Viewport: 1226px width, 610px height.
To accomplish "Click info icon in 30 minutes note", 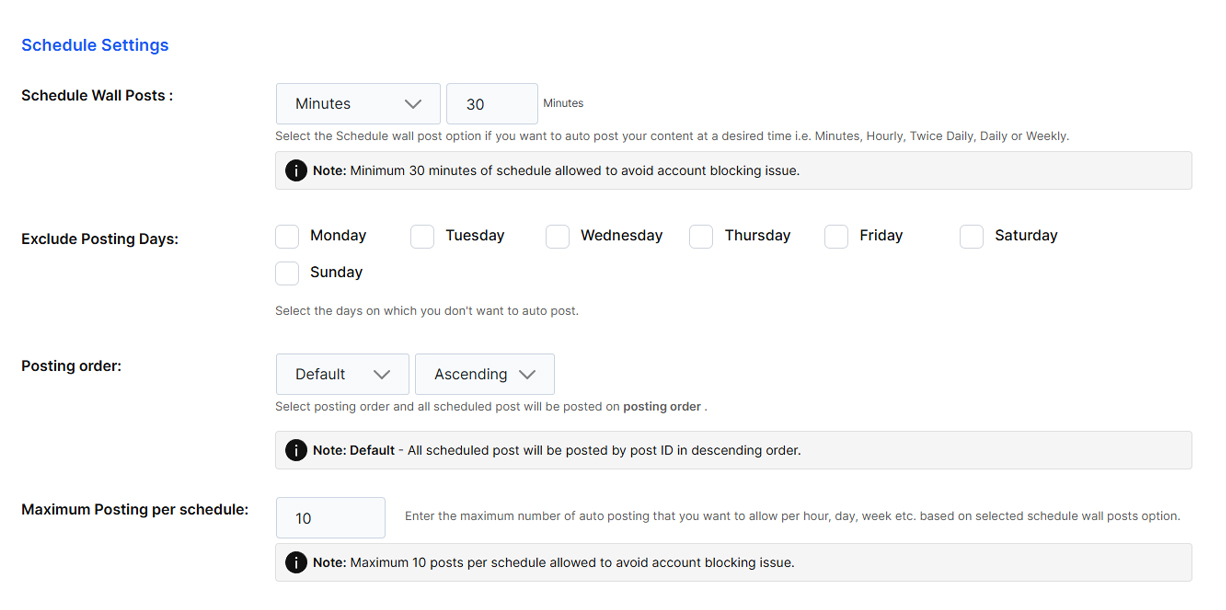I will click(x=296, y=171).
